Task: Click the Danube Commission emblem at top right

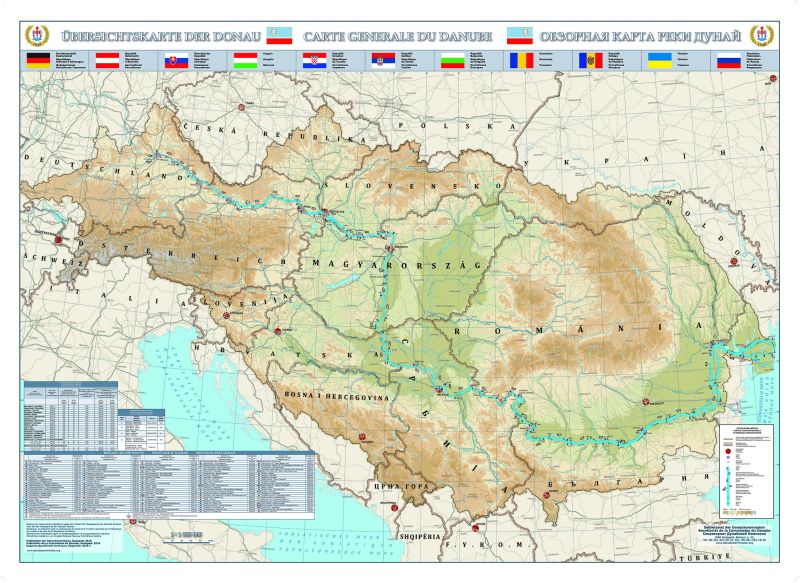Action: coord(762,36)
